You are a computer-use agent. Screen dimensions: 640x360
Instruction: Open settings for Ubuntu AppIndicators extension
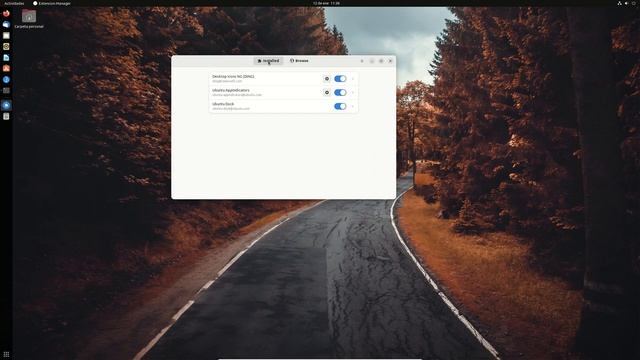point(327,93)
